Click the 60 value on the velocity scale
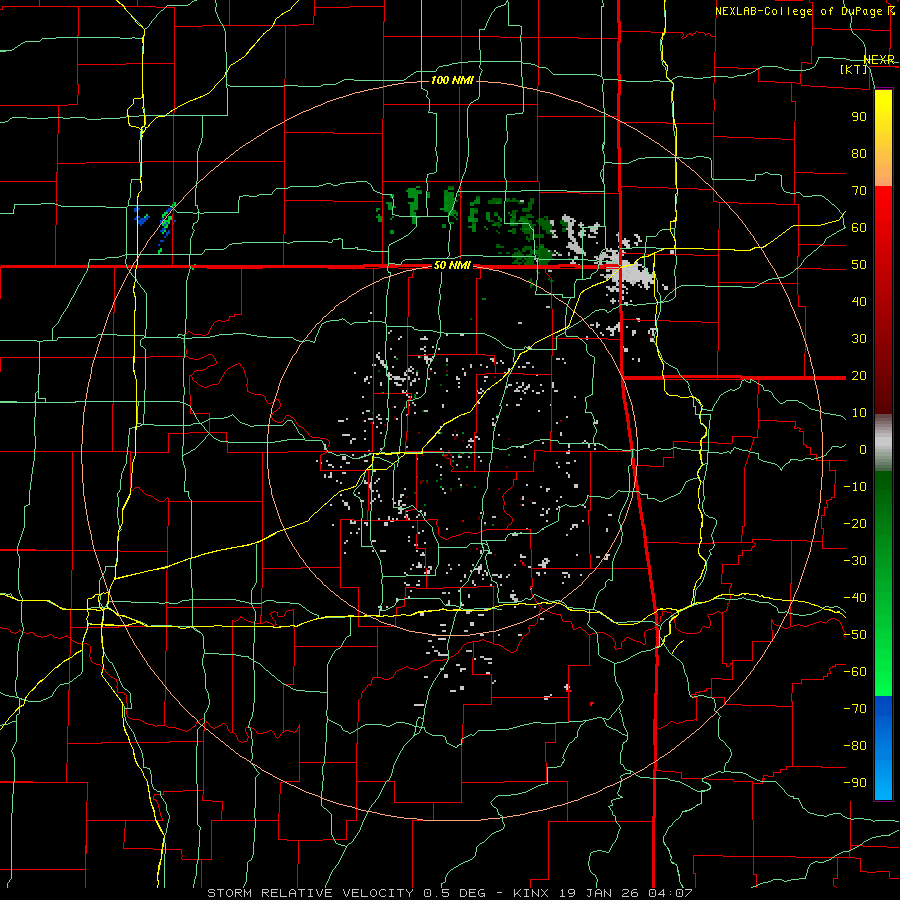 (859, 227)
